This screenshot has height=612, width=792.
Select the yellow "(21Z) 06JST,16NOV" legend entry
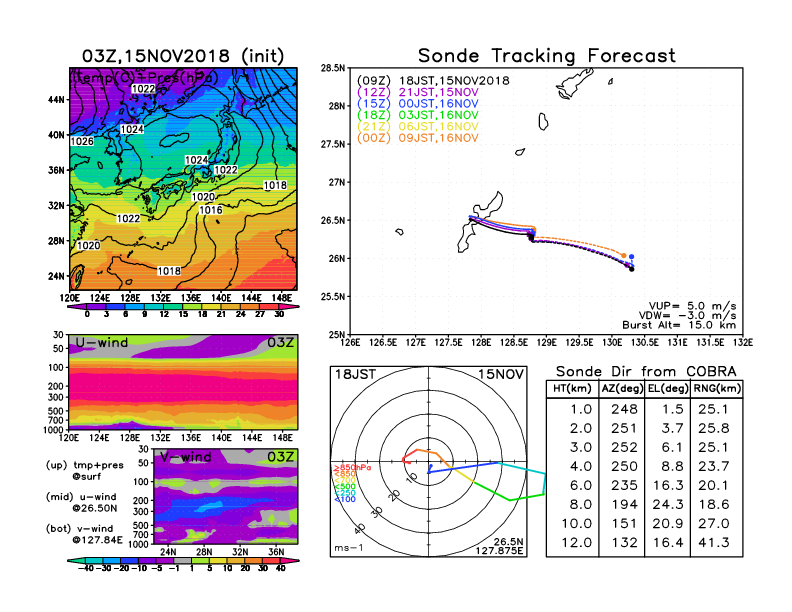coord(418,127)
